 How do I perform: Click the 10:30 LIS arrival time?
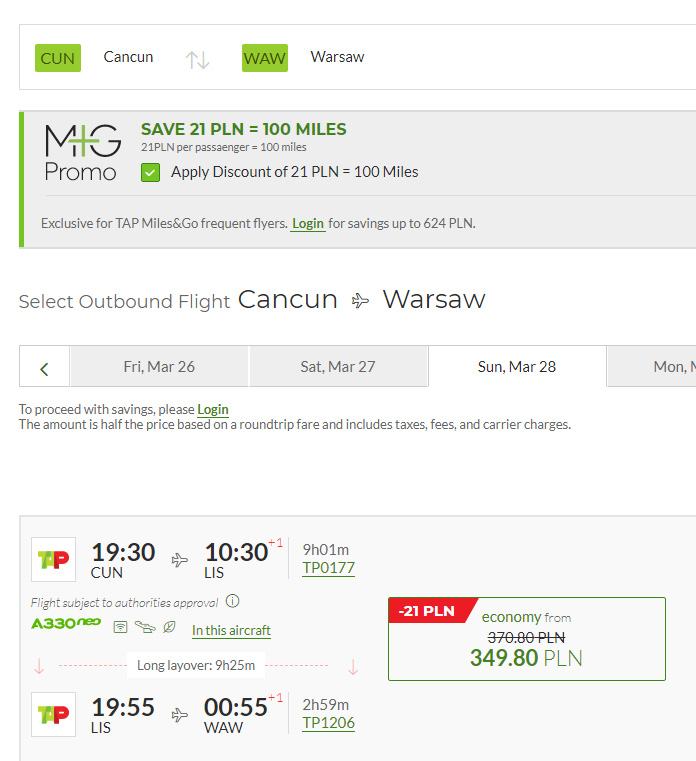click(236, 552)
